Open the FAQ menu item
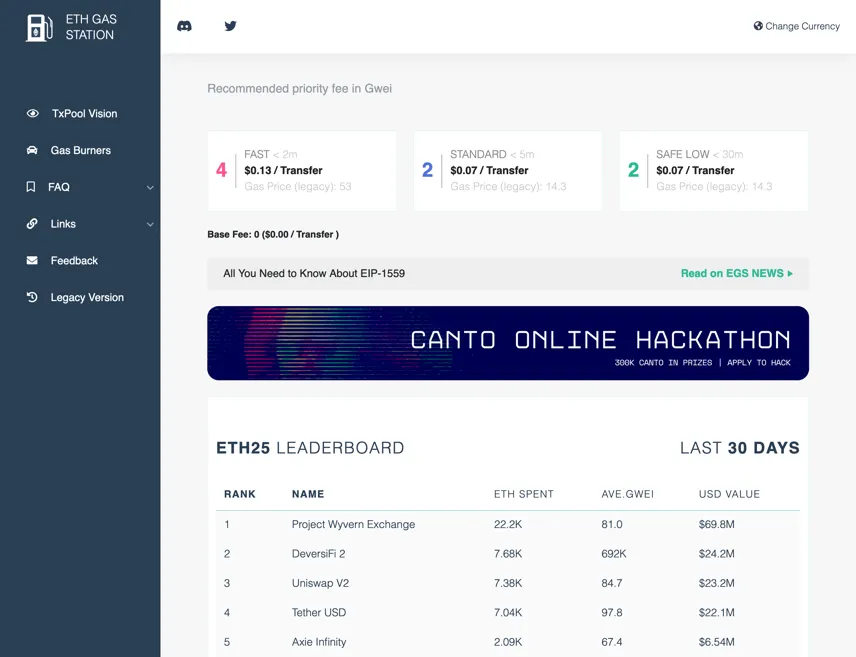Image resolution: width=856 pixels, height=657 pixels. (59, 187)
